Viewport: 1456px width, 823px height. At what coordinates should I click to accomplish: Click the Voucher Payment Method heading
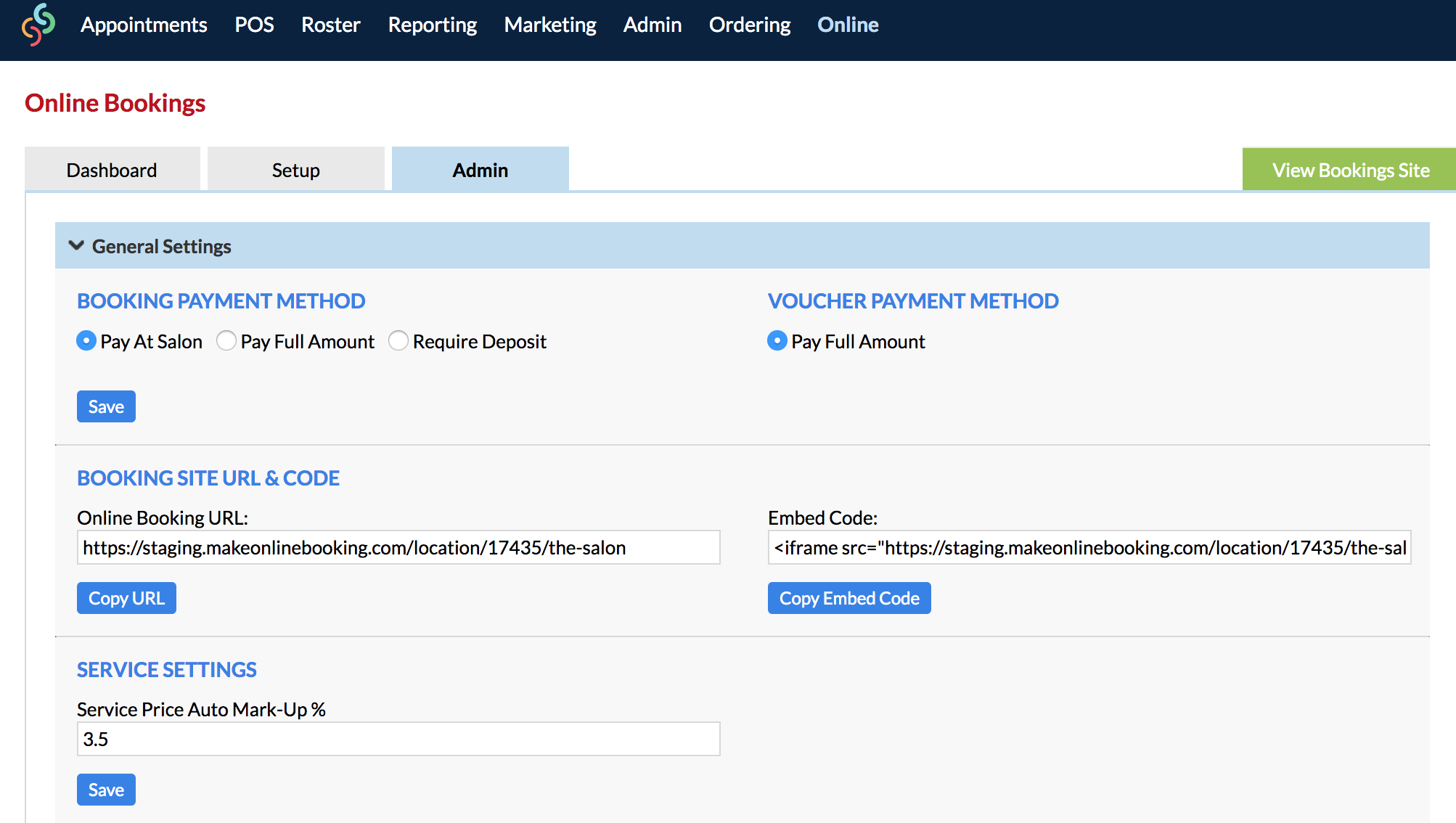[913, 300]
